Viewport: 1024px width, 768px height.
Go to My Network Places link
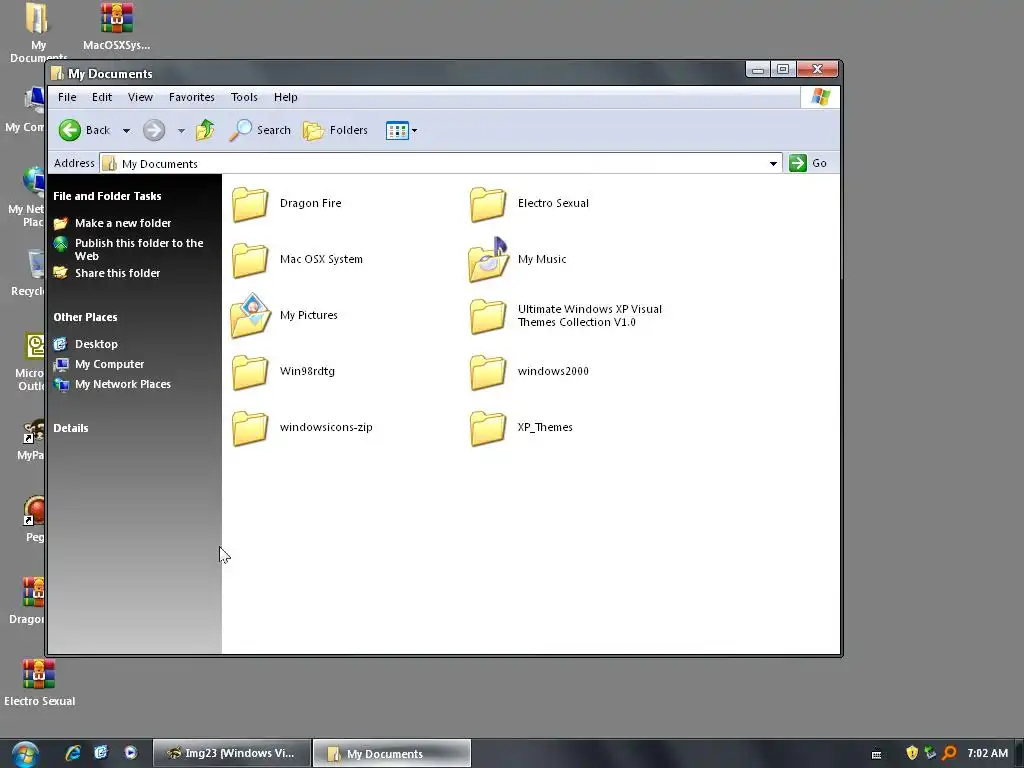tap(123, 385)
